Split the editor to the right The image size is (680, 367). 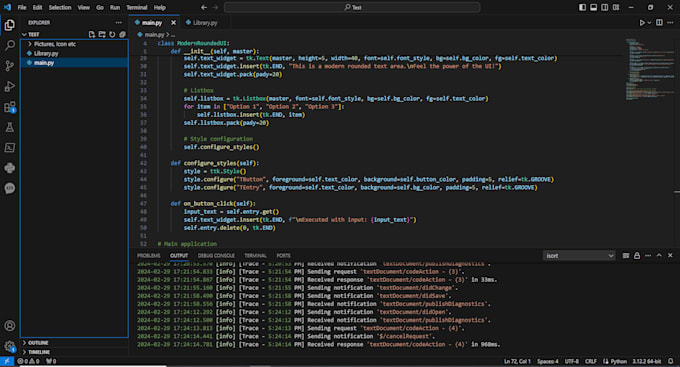[x=659, y=23]
